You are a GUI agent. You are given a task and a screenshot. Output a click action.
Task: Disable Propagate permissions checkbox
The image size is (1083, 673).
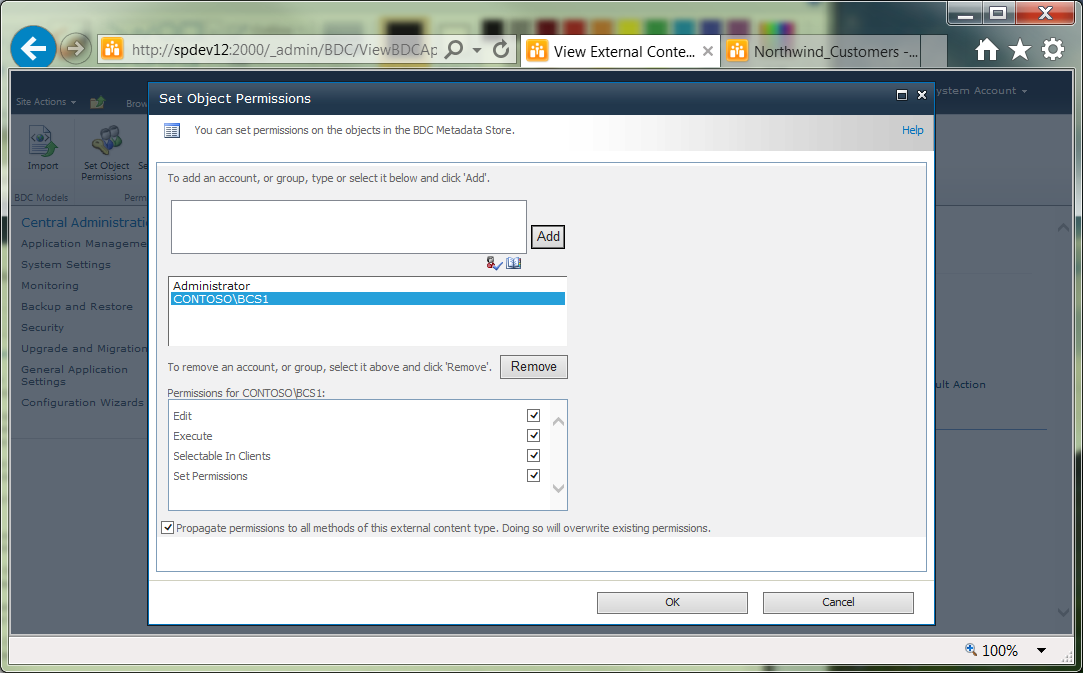[167, 528]
